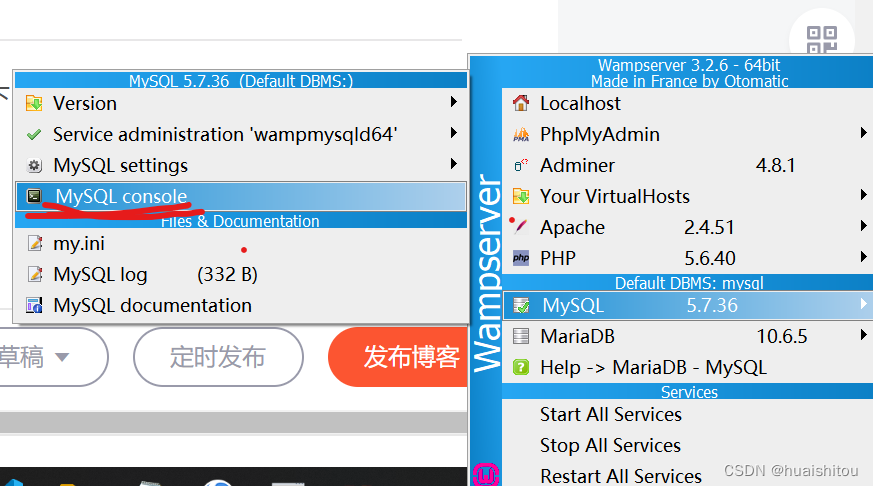Open the MySQL settings entry
This screenshot has width=873, height=486.
(x=241, y=165)
